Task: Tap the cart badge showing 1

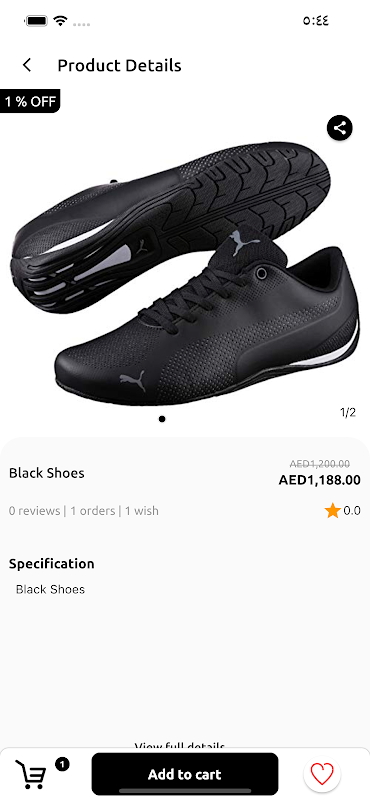Action: (62, 764)
